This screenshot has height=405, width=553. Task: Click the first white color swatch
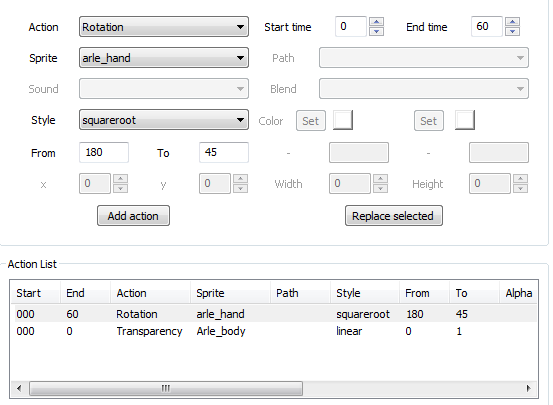tap(343, 120)
